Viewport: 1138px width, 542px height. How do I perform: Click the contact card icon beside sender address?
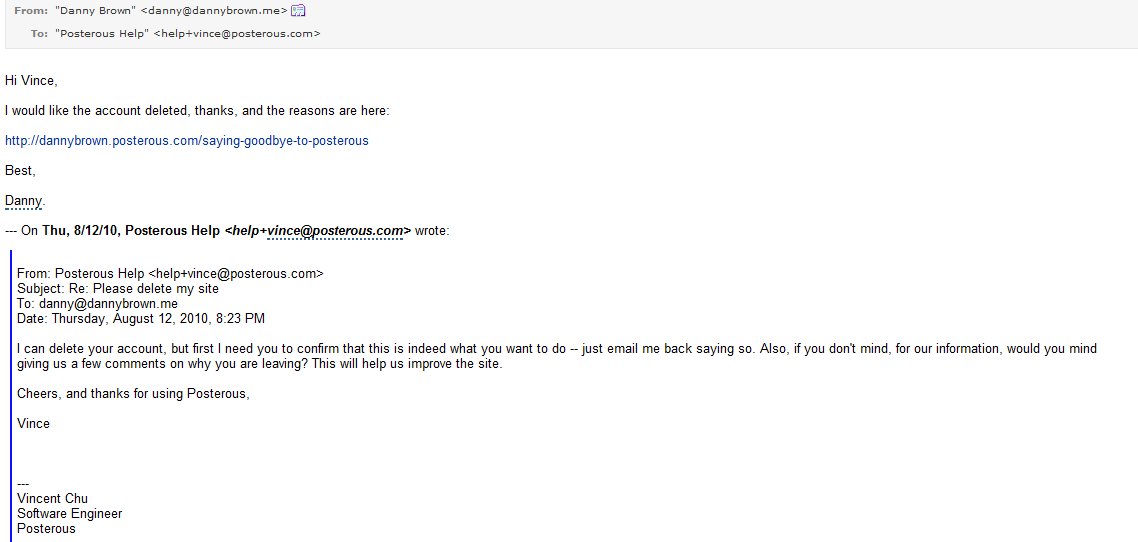click(x=297, y=11)
